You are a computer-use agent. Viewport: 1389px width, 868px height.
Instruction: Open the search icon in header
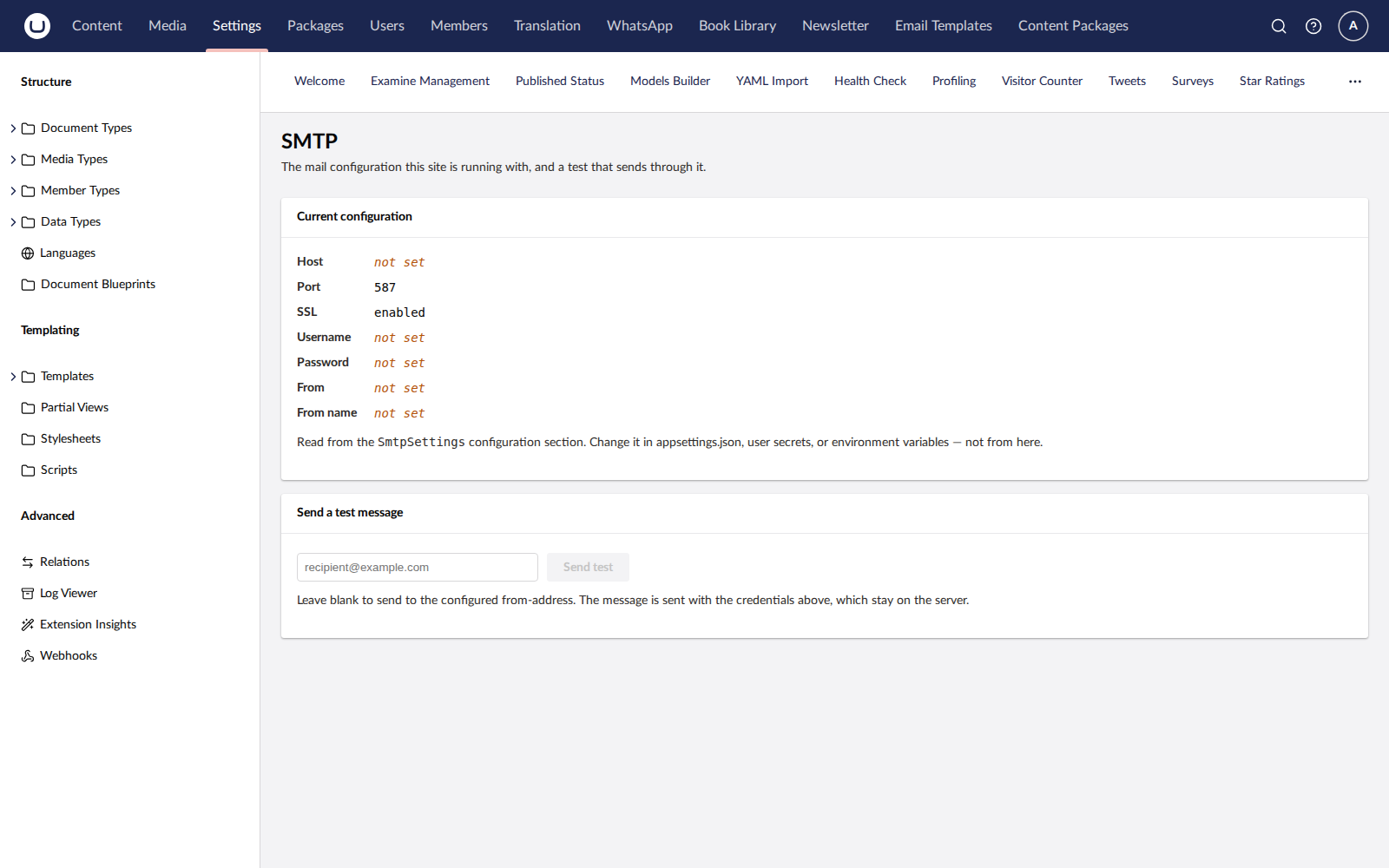coord(1279,26)
